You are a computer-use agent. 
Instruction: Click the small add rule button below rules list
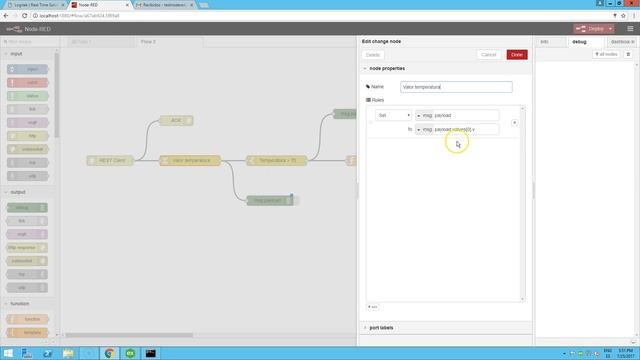[x=373, y=307]
